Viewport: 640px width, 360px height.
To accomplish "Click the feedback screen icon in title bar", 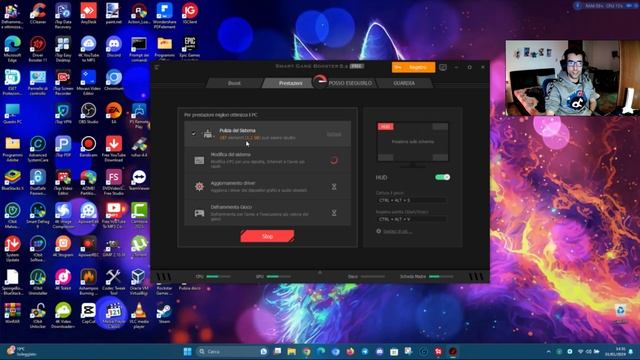I will 443,67.
